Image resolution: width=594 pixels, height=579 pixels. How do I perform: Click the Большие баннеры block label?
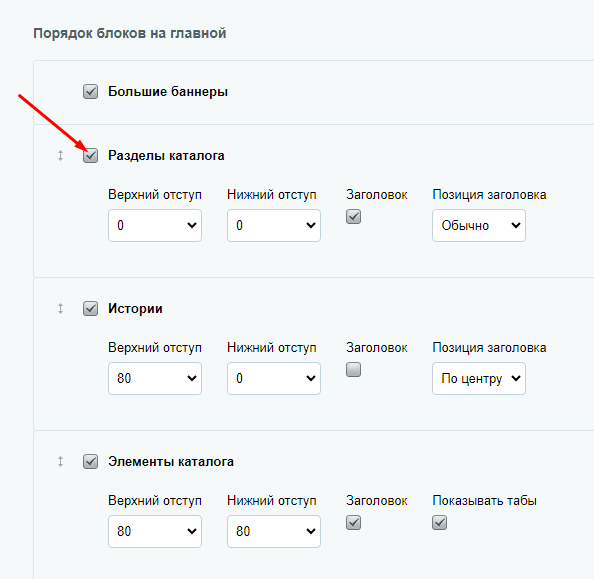(x=168, y=92)
